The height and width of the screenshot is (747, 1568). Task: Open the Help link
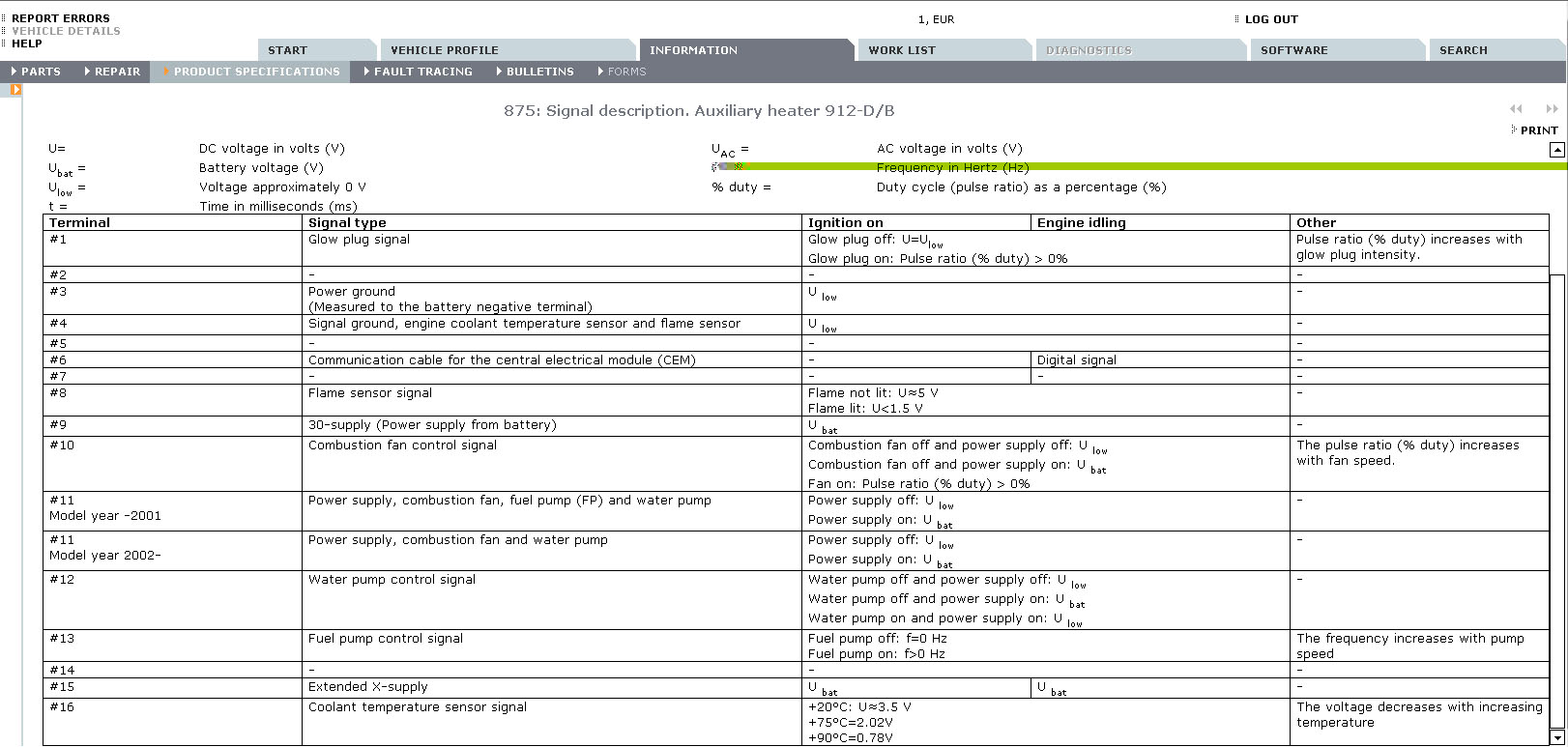tap(26, 43)
